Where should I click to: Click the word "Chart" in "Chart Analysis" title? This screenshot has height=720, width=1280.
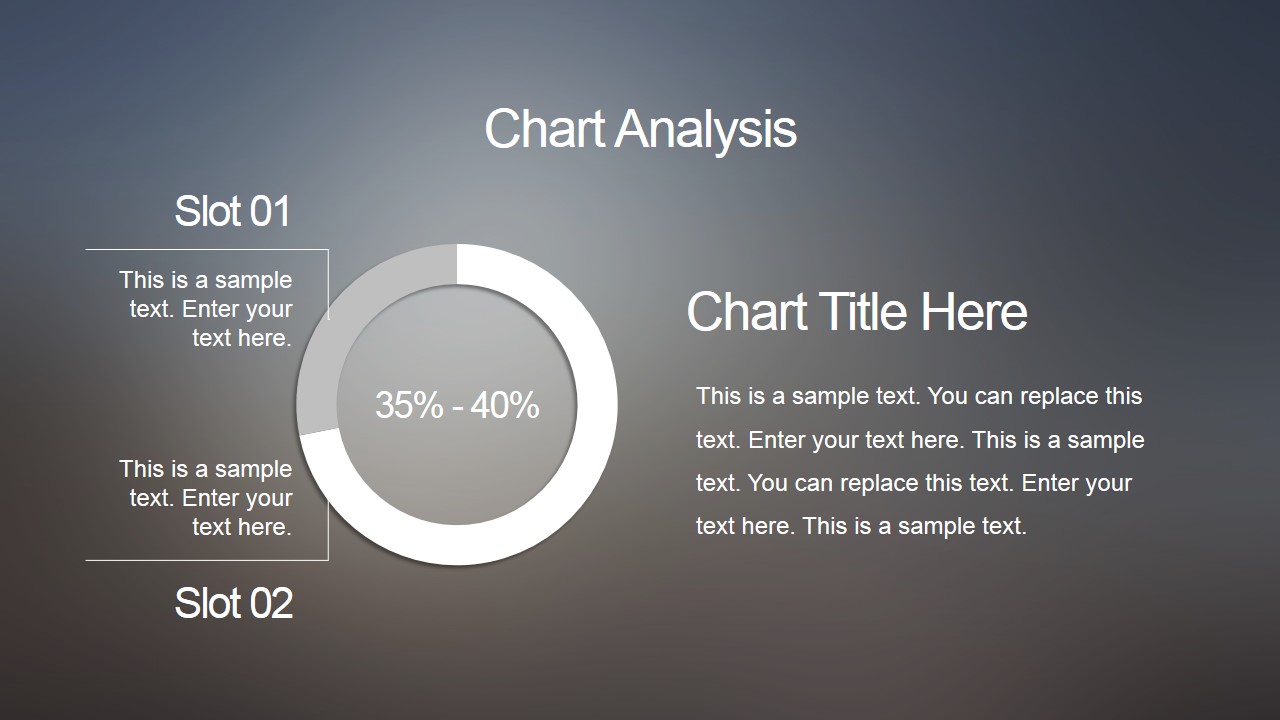(545, 129)
